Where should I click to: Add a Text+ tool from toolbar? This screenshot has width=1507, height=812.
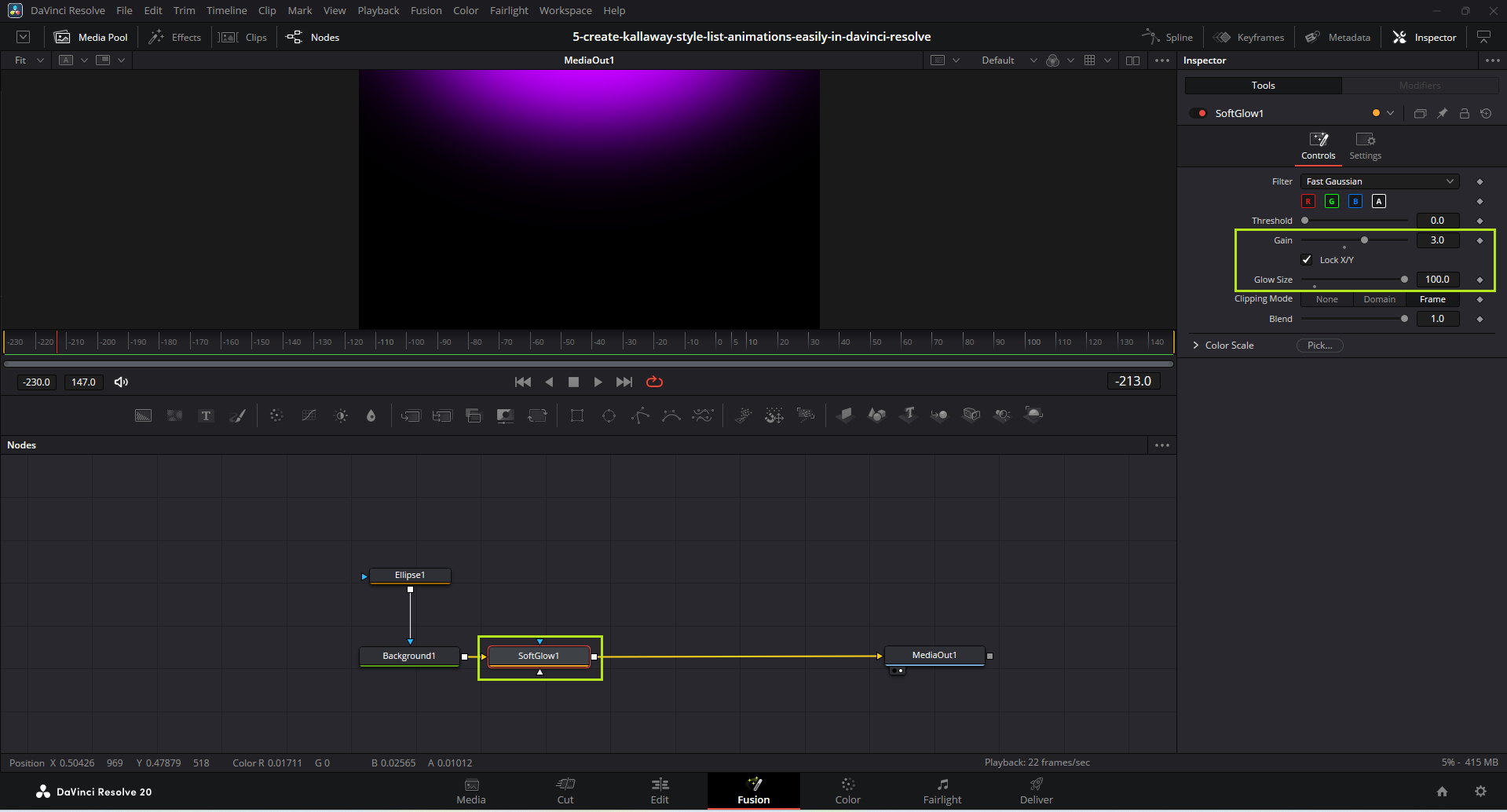[206, 415]
